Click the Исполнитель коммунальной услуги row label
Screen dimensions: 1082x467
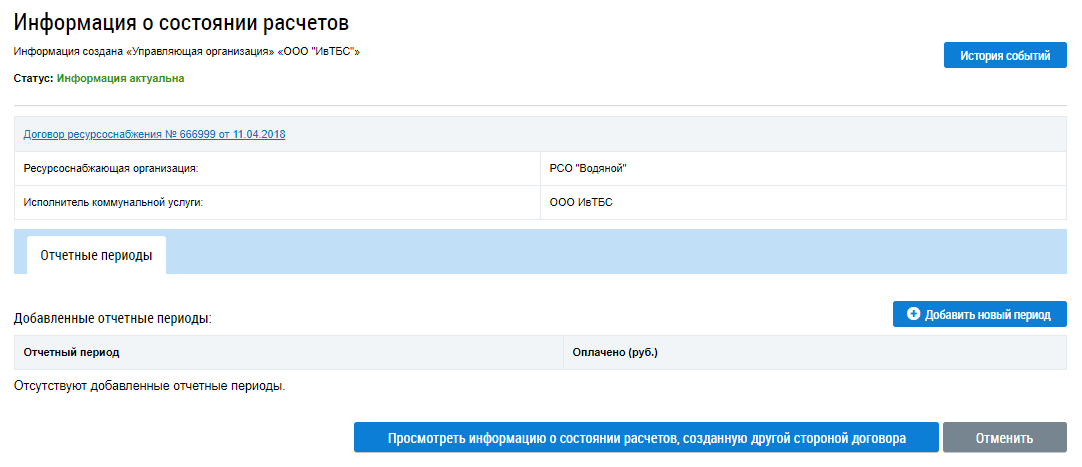pos(120,203)
